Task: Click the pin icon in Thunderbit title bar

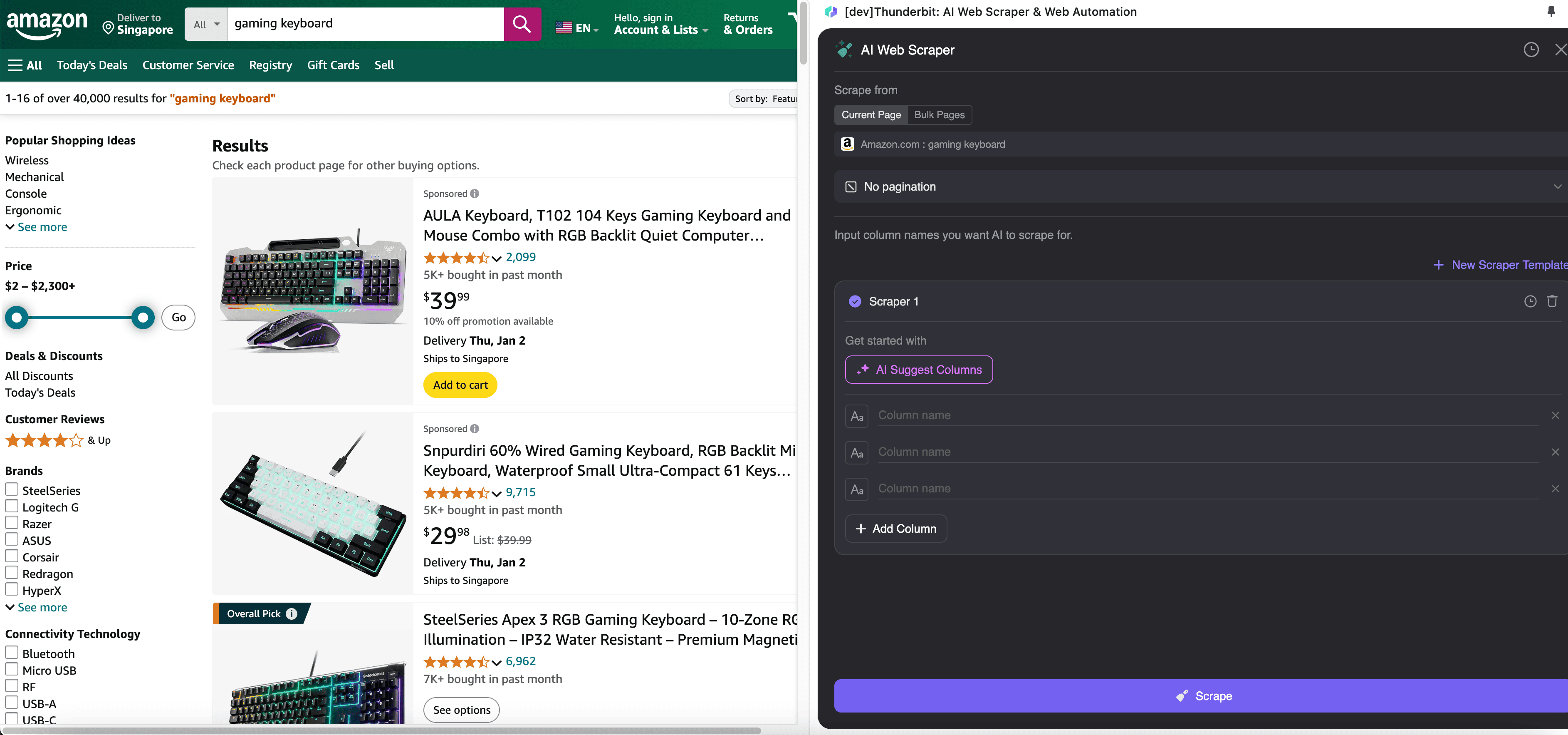Action: (1551, 11)
